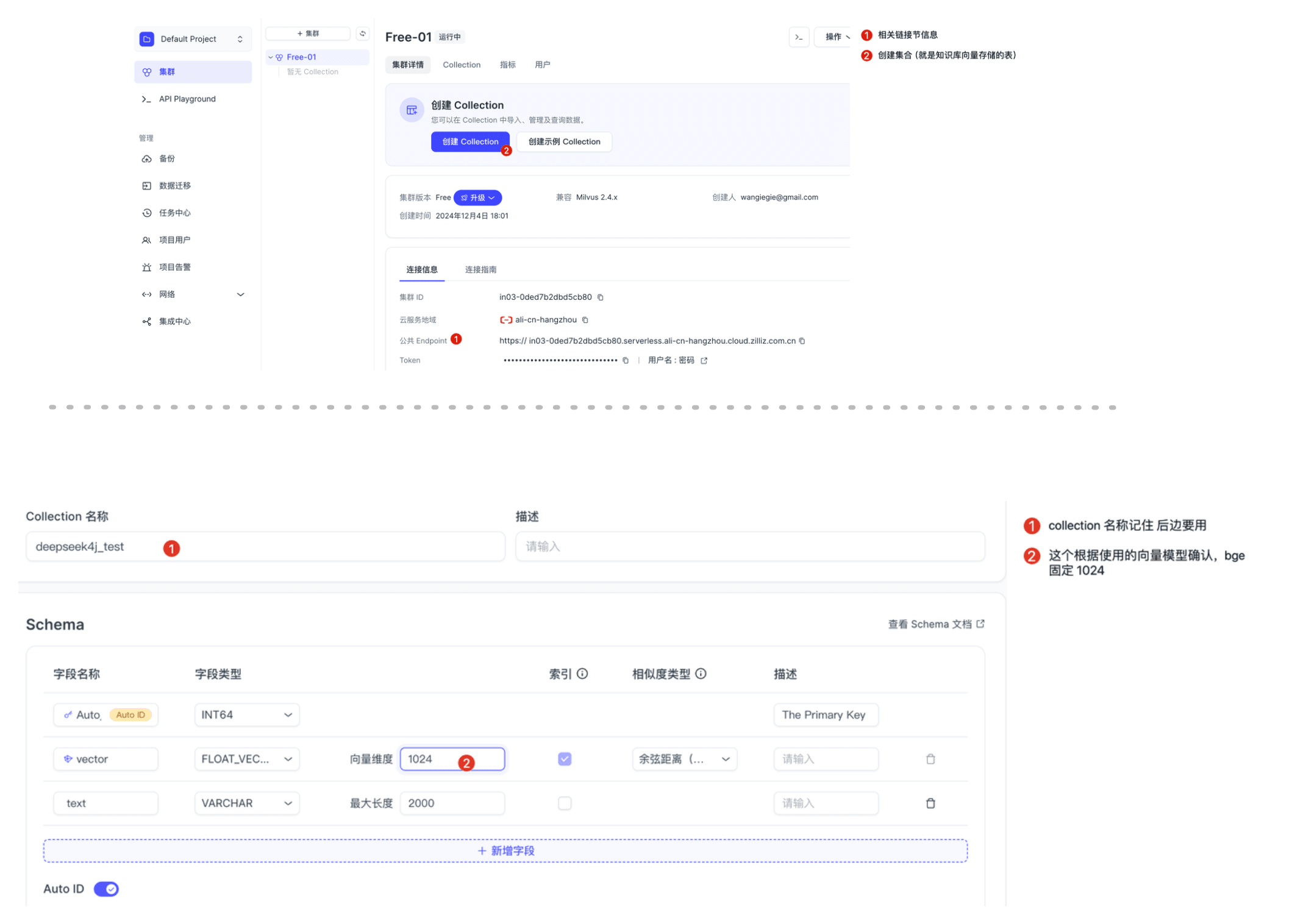Viewport: 1292px width, 924px height.
Task: Click the Collection icon beside 创建 Collection
Action: pos(412,110)
